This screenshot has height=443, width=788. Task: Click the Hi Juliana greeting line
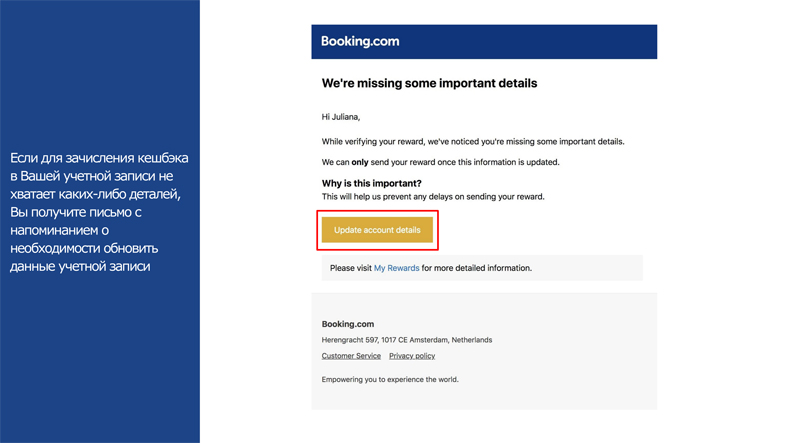pos(341,117)
